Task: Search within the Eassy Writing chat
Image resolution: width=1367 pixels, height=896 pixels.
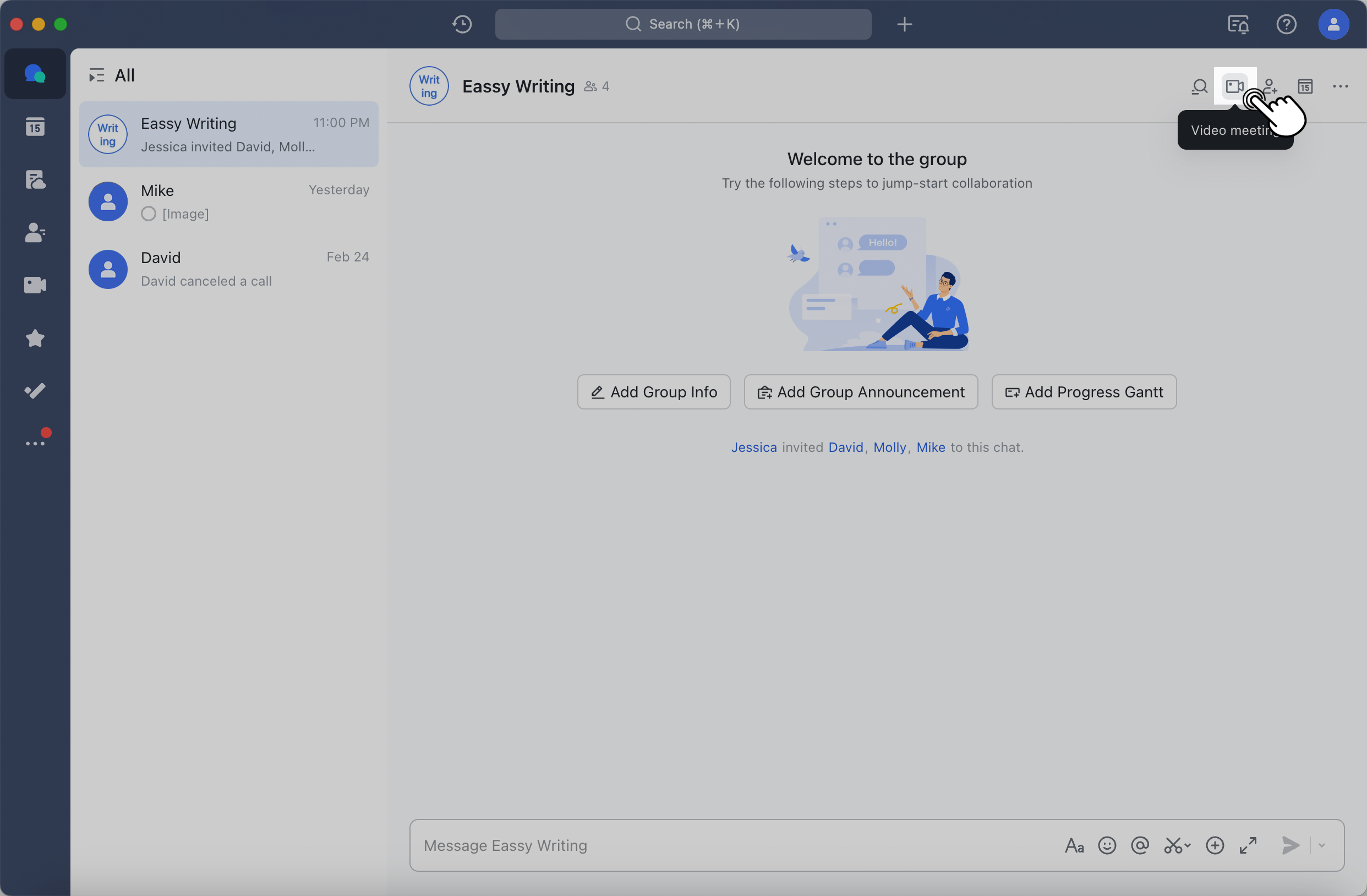Action: tap(1199, 87)
